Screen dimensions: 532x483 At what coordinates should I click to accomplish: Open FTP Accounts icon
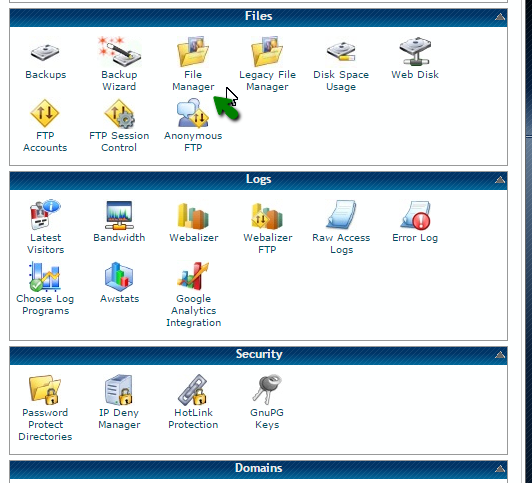point(45,113)
